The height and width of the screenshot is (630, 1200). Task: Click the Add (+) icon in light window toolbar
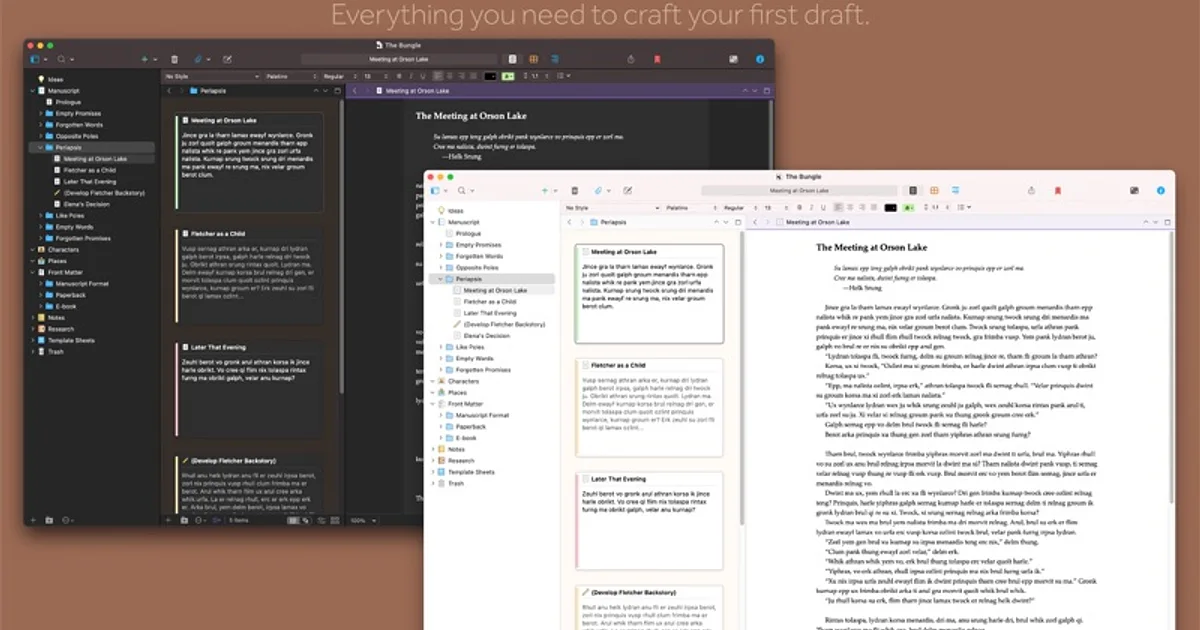click(x=544, y=190)
